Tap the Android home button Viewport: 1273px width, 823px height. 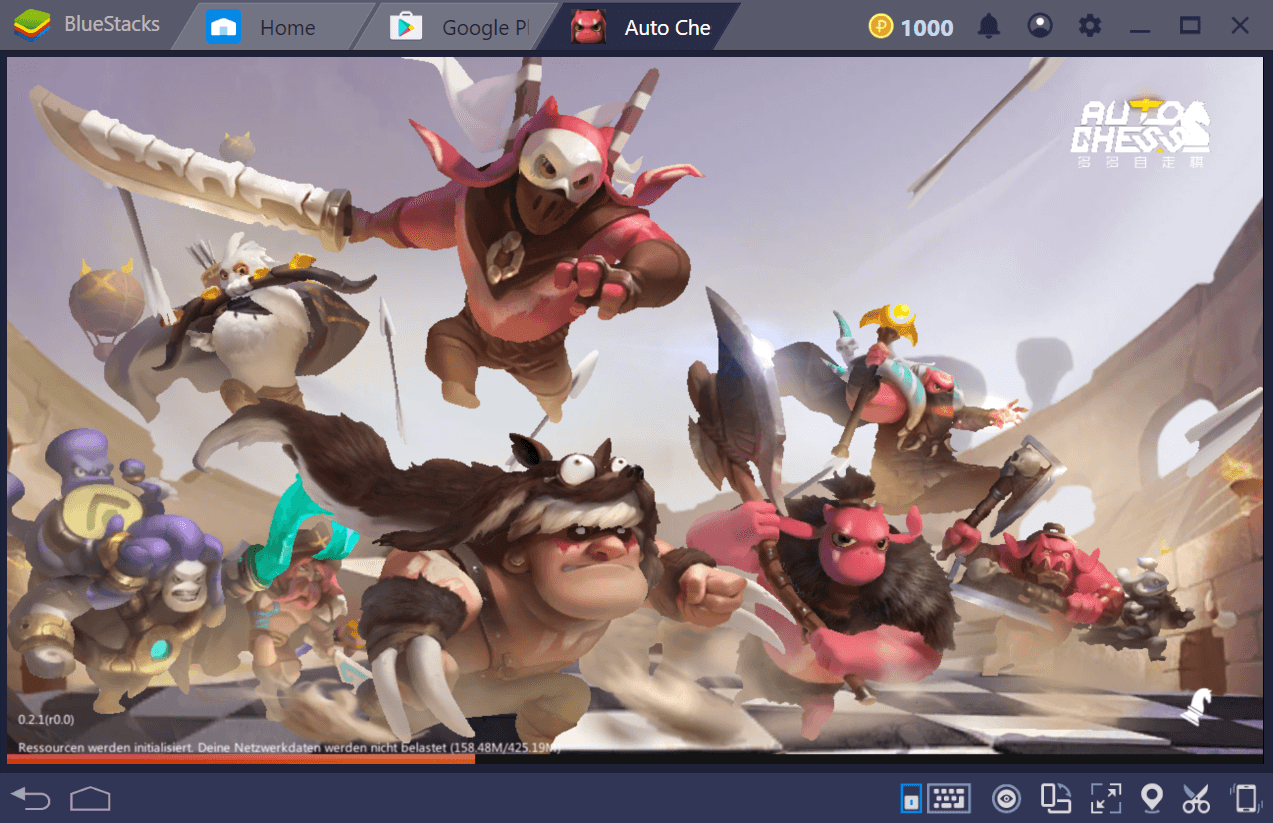90,798
